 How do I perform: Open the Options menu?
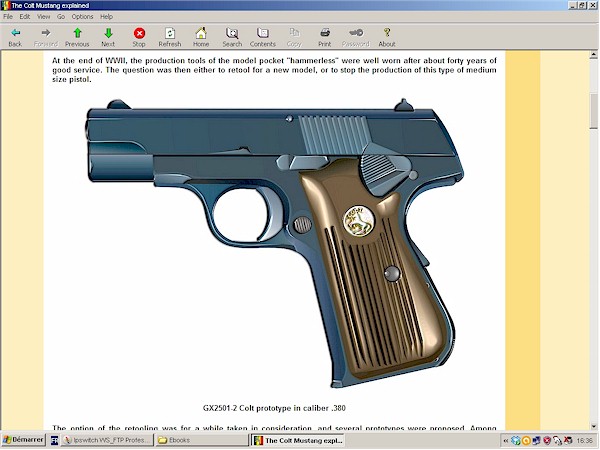pyautogui.click(x=82, y=16)
